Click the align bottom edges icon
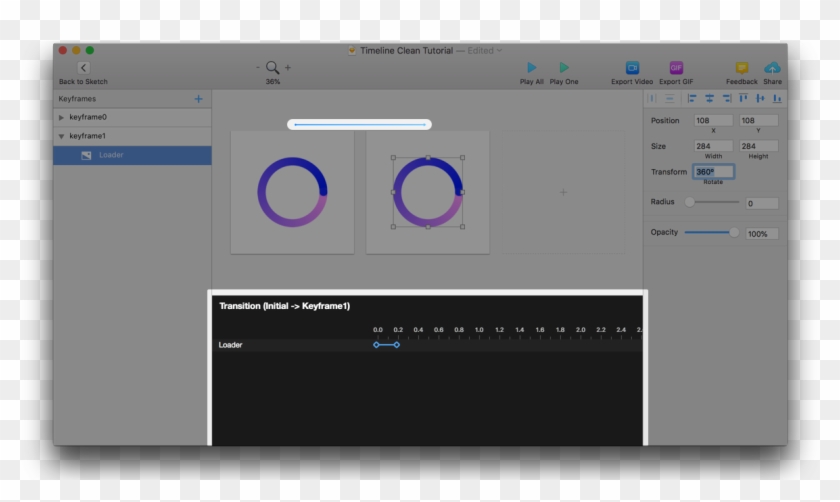Viewport: 840px width, 502px height. tap(777, 98)
